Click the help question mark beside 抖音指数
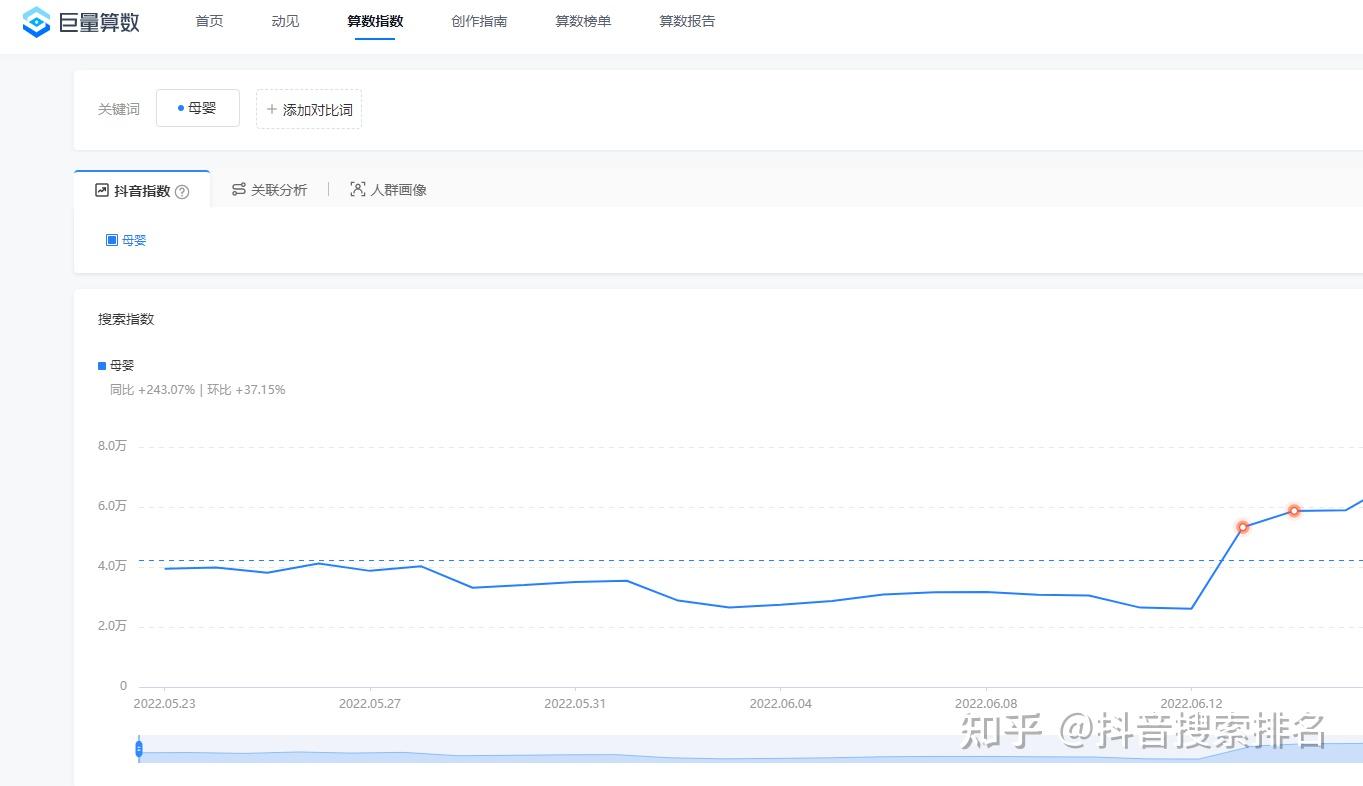 (182, 192)
